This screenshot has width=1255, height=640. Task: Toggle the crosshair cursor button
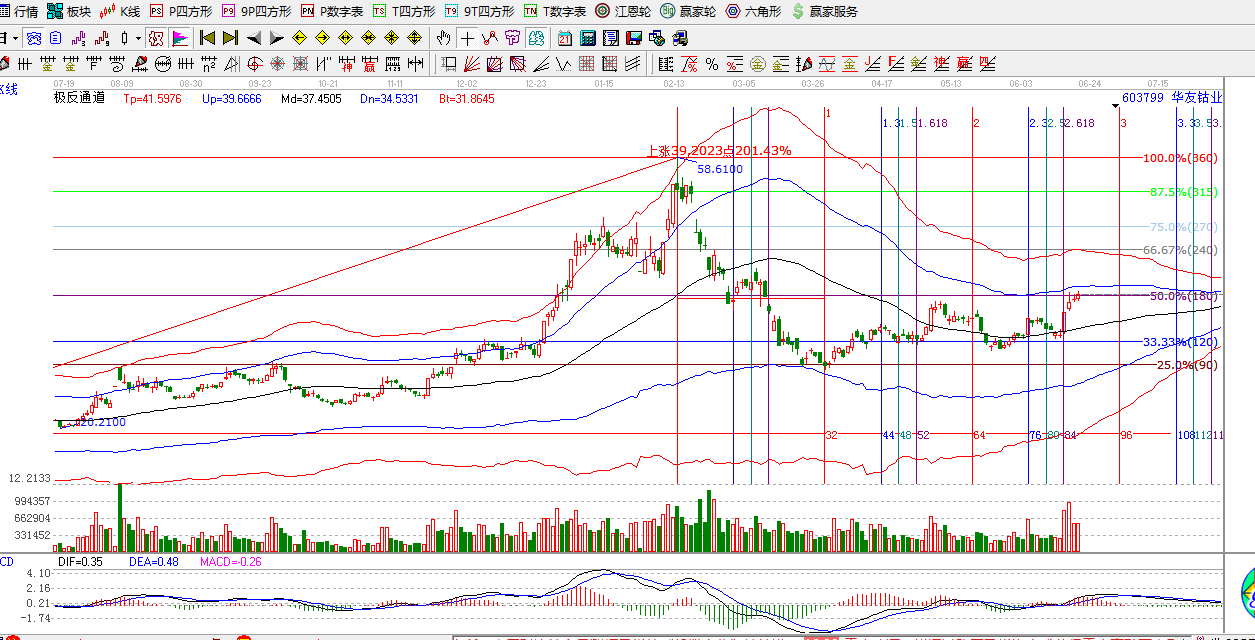point(467,39)
